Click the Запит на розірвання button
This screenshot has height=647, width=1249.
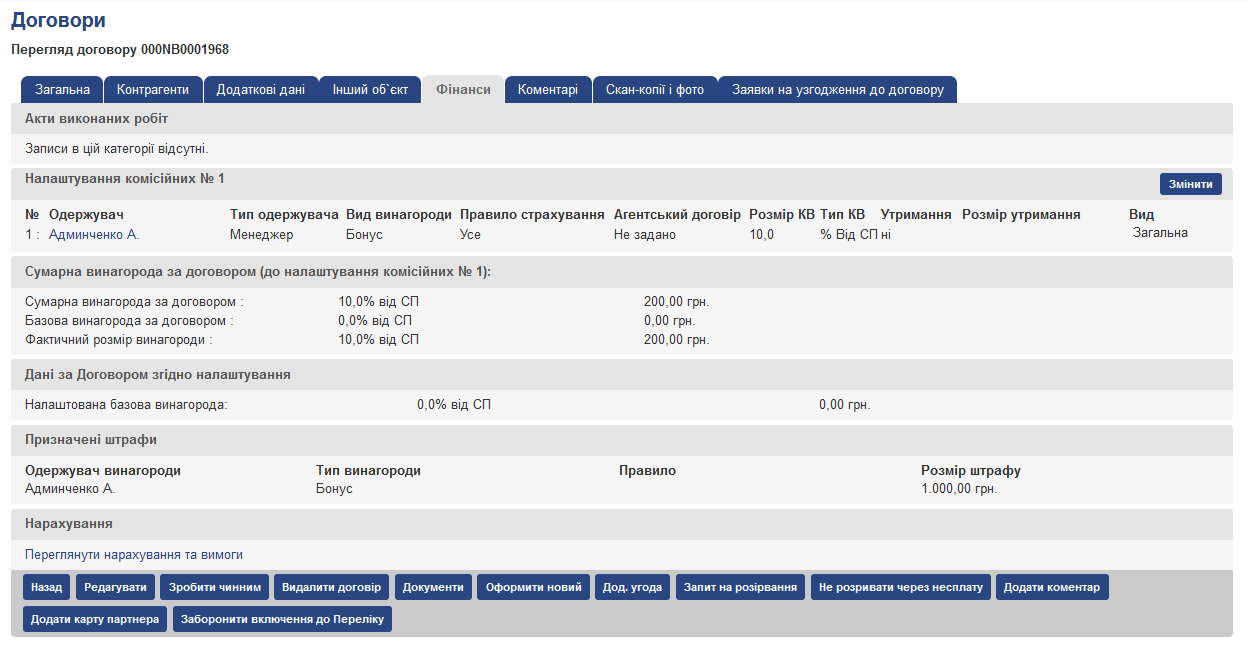click(x=740, y=587)
